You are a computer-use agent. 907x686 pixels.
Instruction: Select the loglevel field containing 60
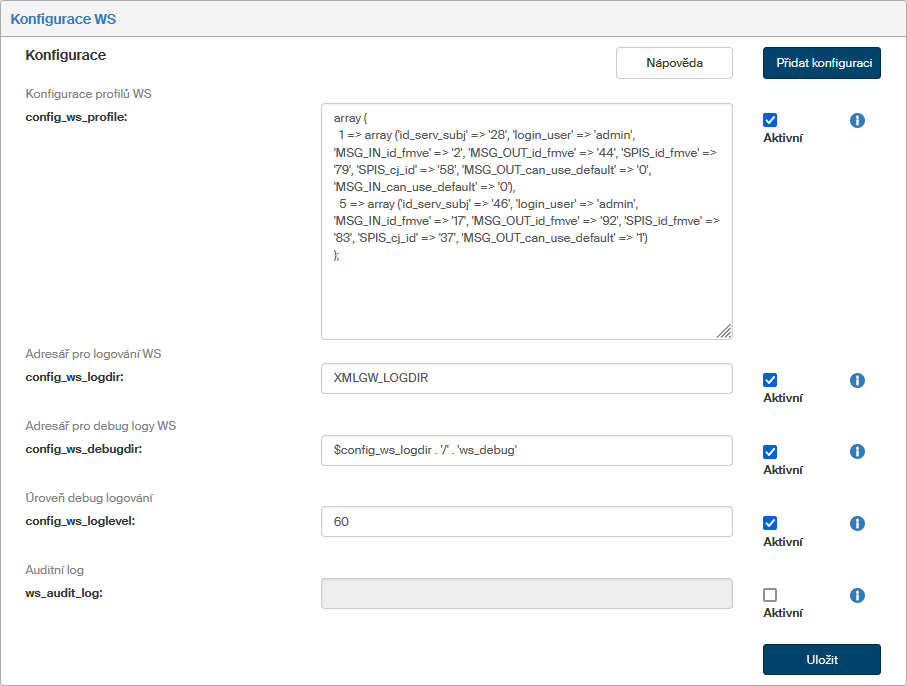coord(526,522)
